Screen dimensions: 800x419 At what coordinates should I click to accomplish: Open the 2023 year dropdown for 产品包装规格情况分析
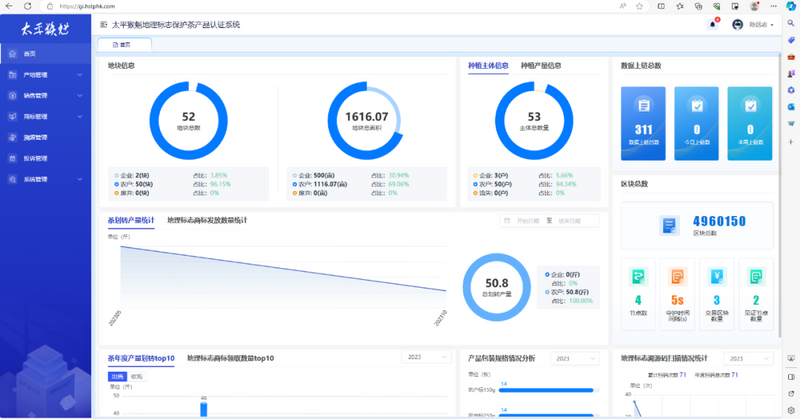[575, 357]
